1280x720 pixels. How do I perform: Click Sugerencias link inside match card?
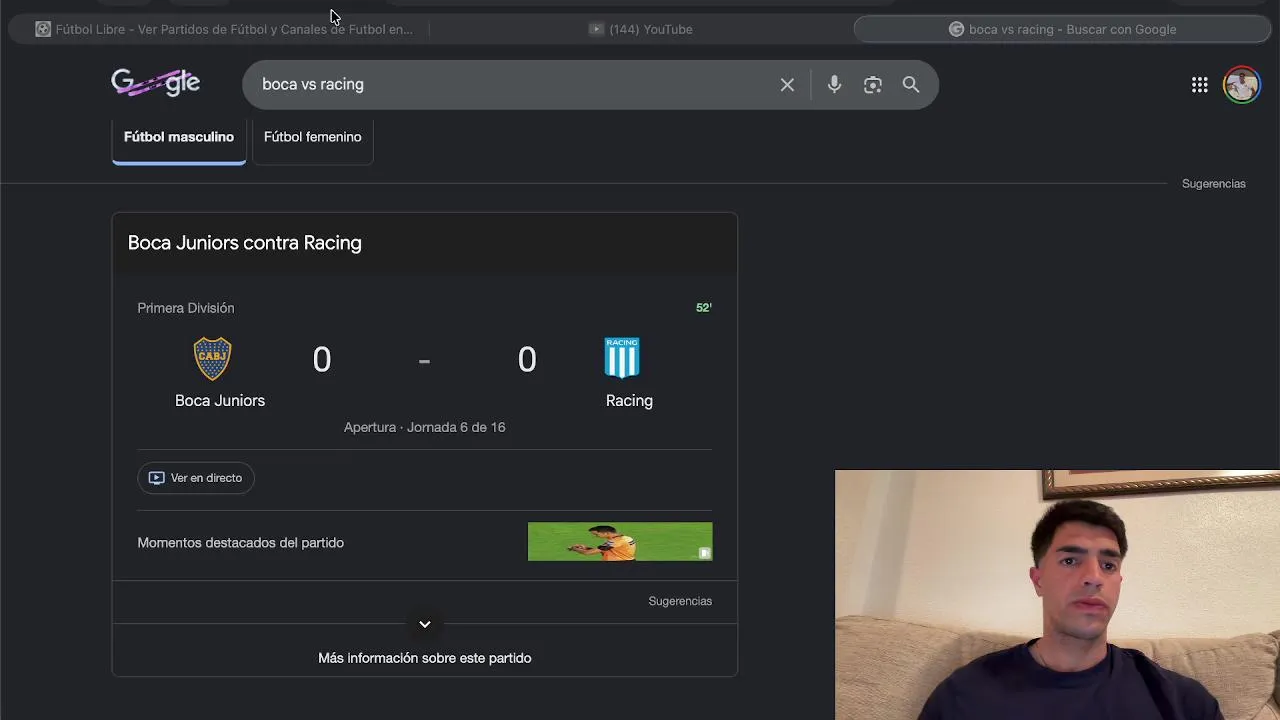[x=680, y=601]
